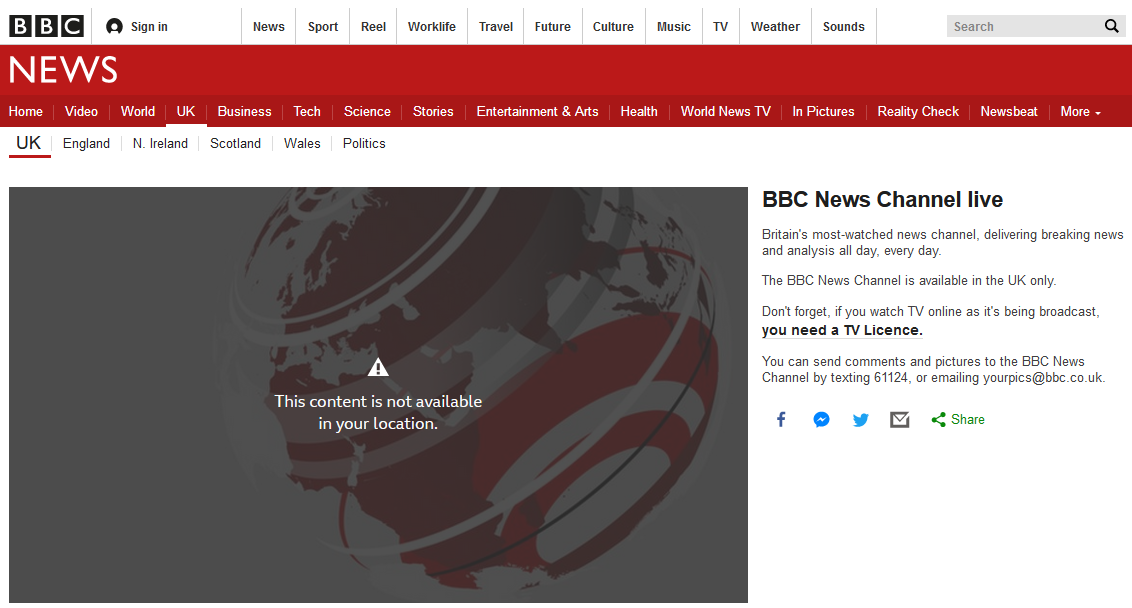The width and height of the screenshot is (1132, 608).
Task: Open Politics sub-section
Action: 364,144
